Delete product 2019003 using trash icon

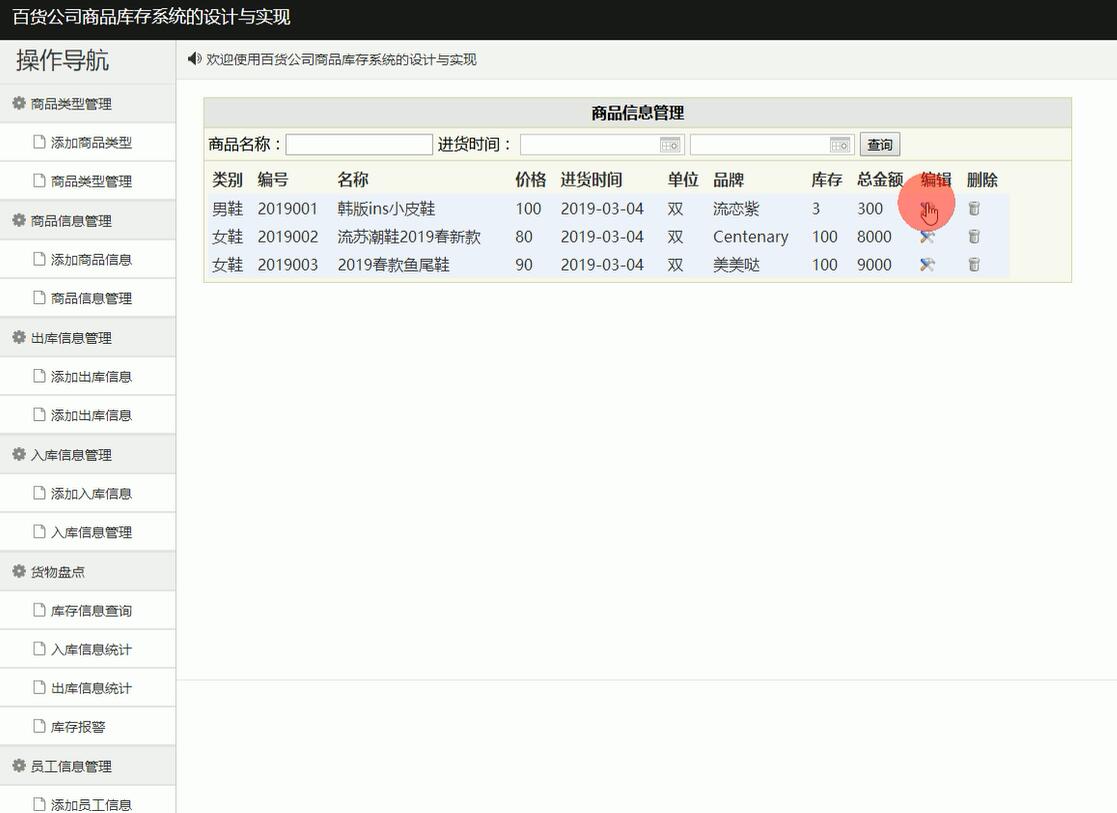(974, 265)
